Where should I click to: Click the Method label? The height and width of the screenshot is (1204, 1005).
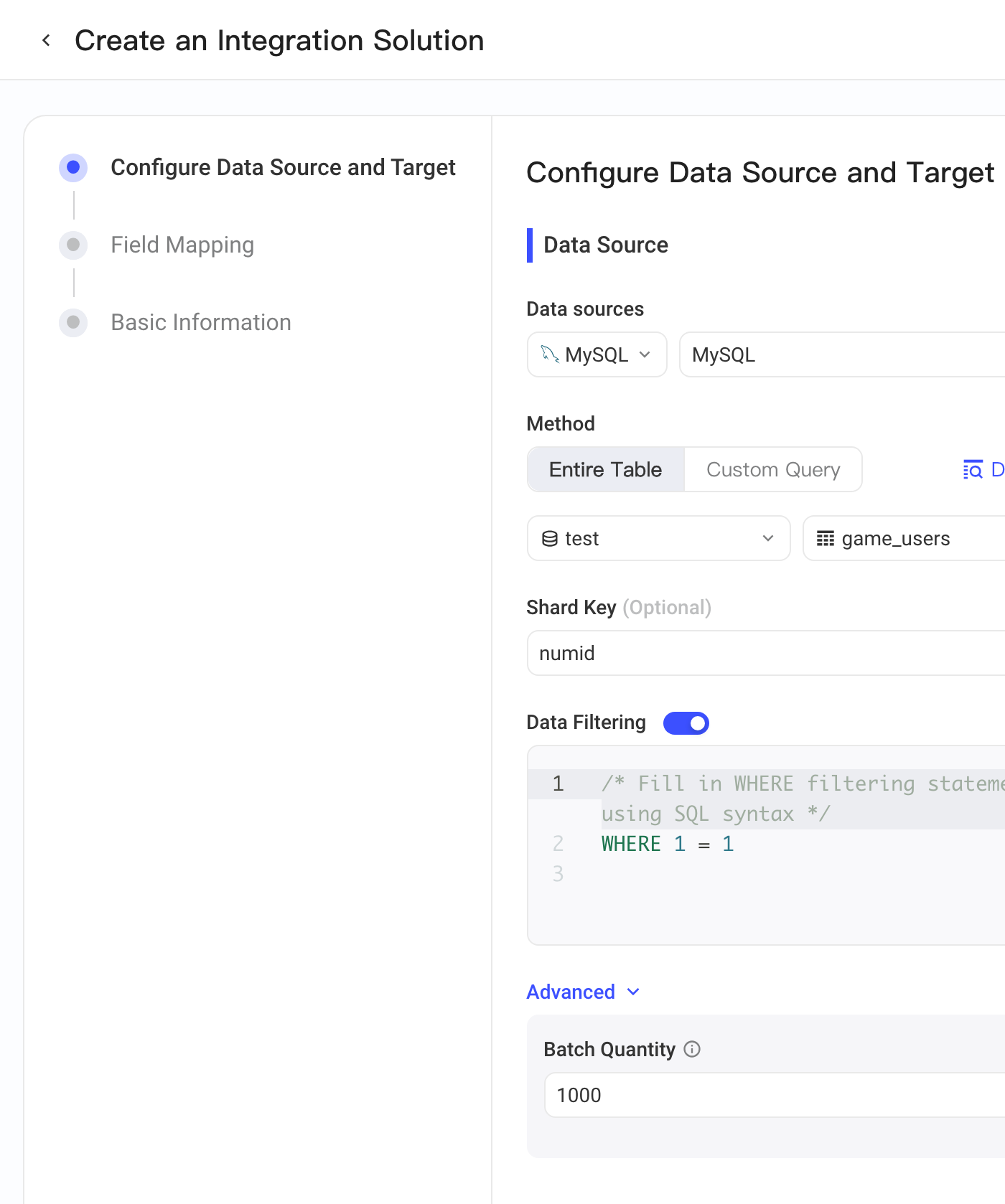click(x=561, y=423)
